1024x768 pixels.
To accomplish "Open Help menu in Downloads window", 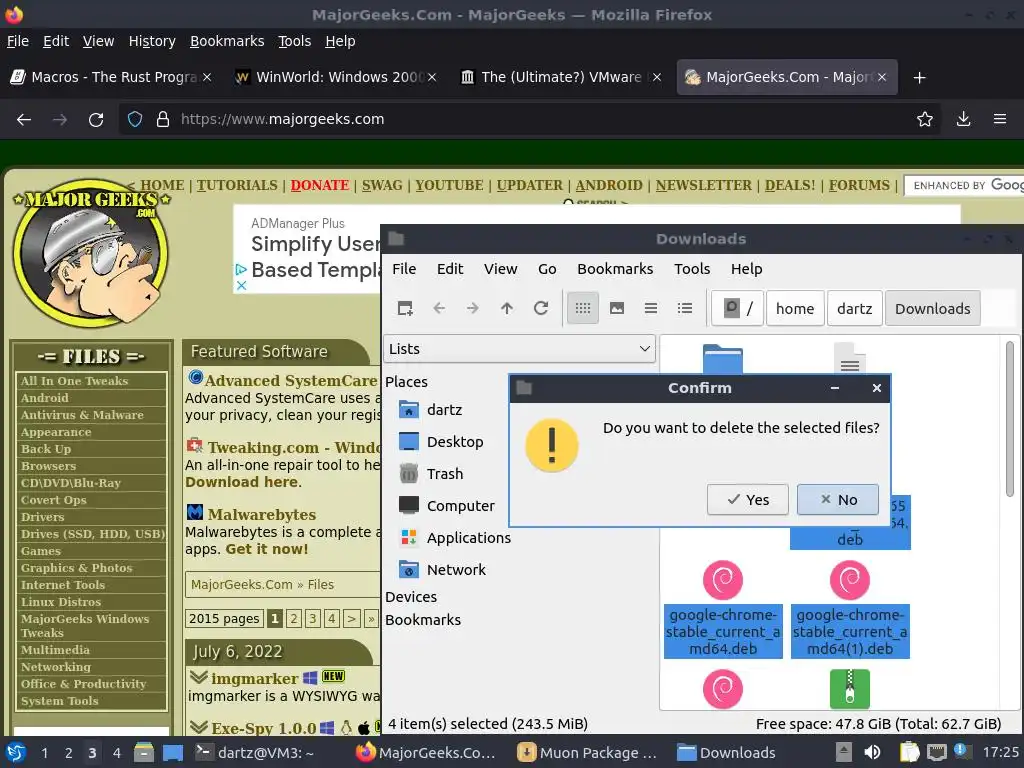I will [746, 269].
